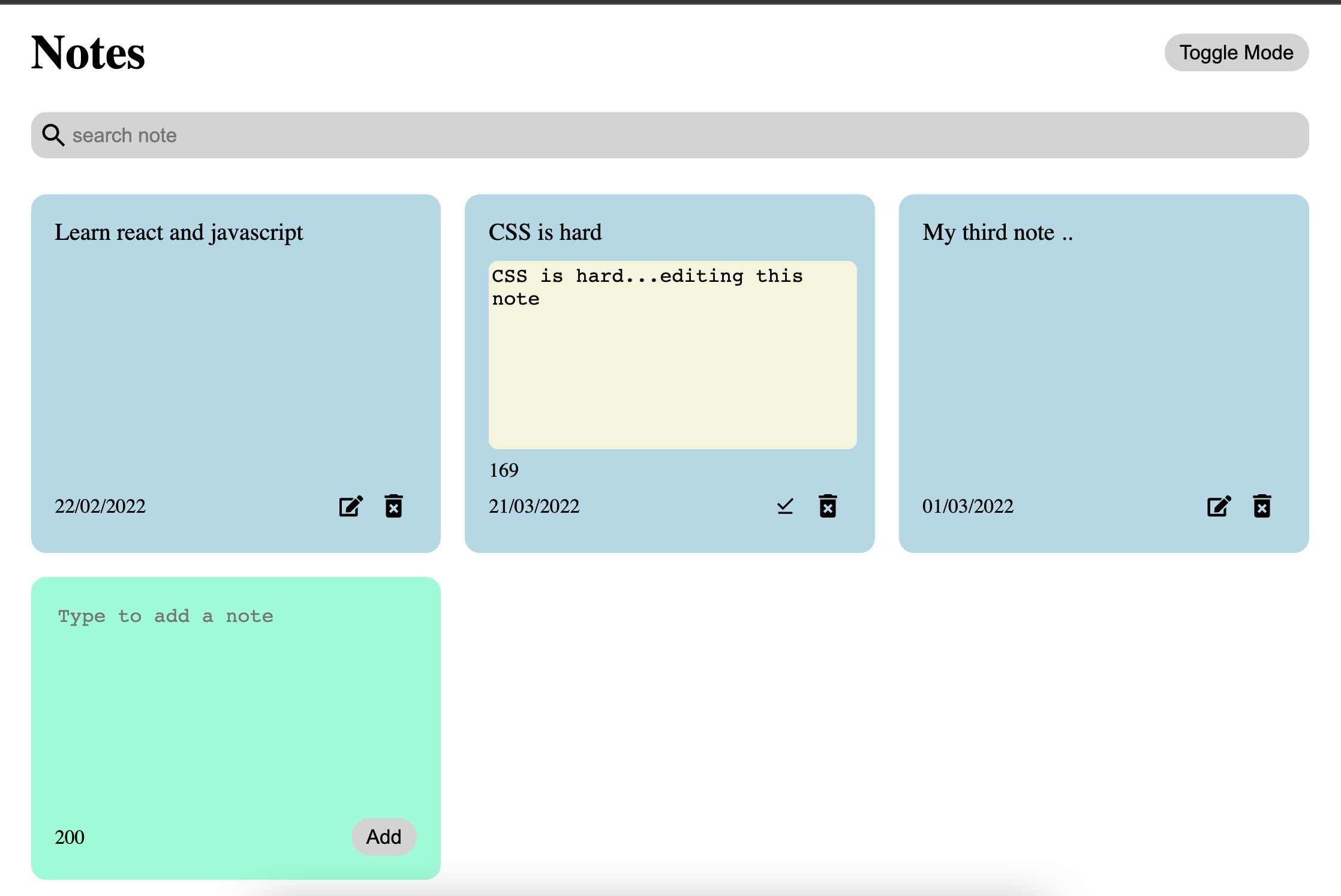The height and width of the screenshot is (896, 1341).
Task: Focus the search note field
Action: [x=670, y=135]
